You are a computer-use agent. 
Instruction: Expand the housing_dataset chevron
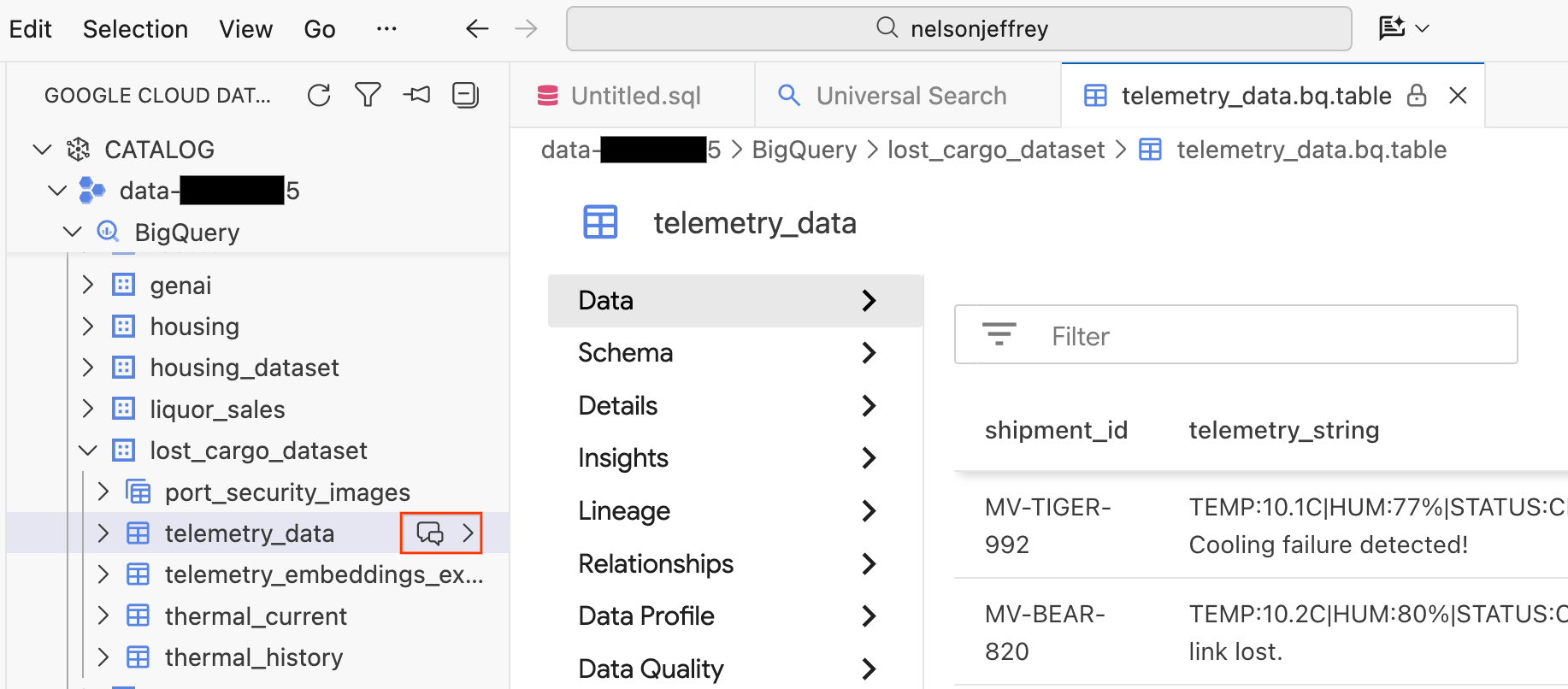click(x=87, y=368)
